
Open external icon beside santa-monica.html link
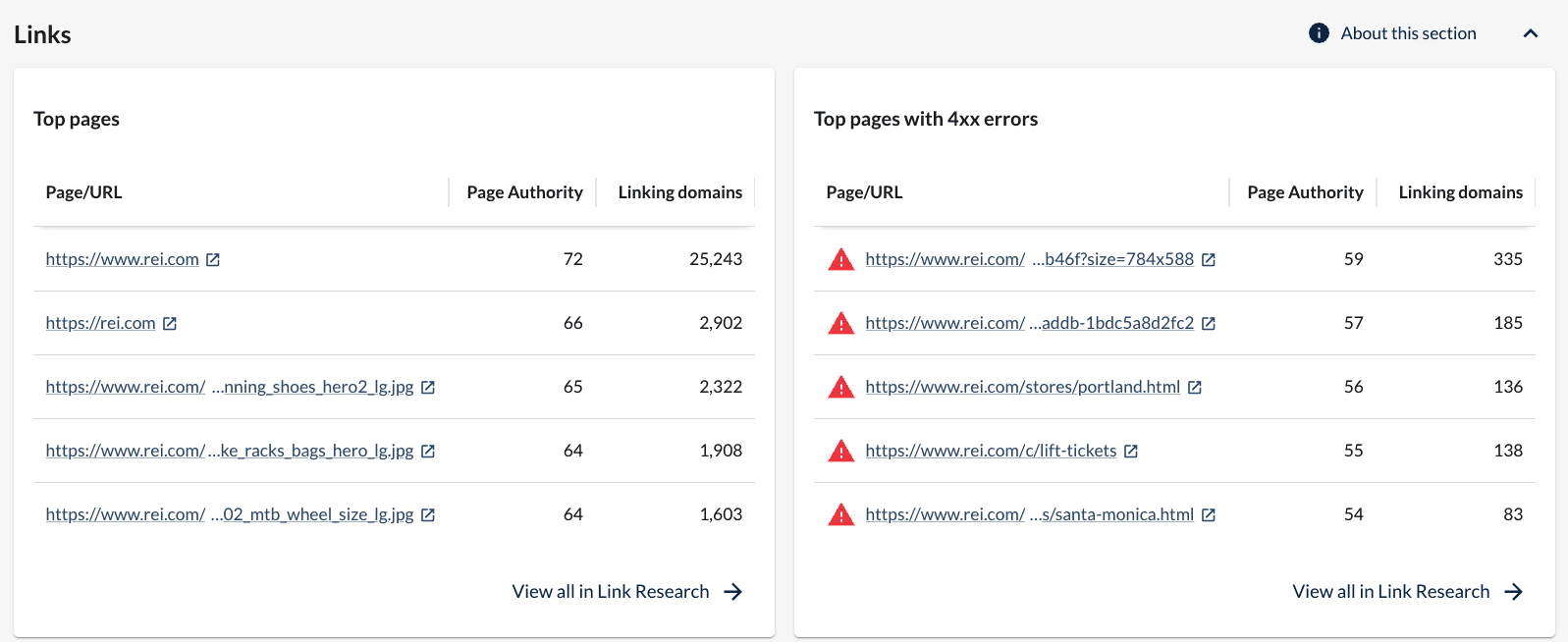[1209, 515]
